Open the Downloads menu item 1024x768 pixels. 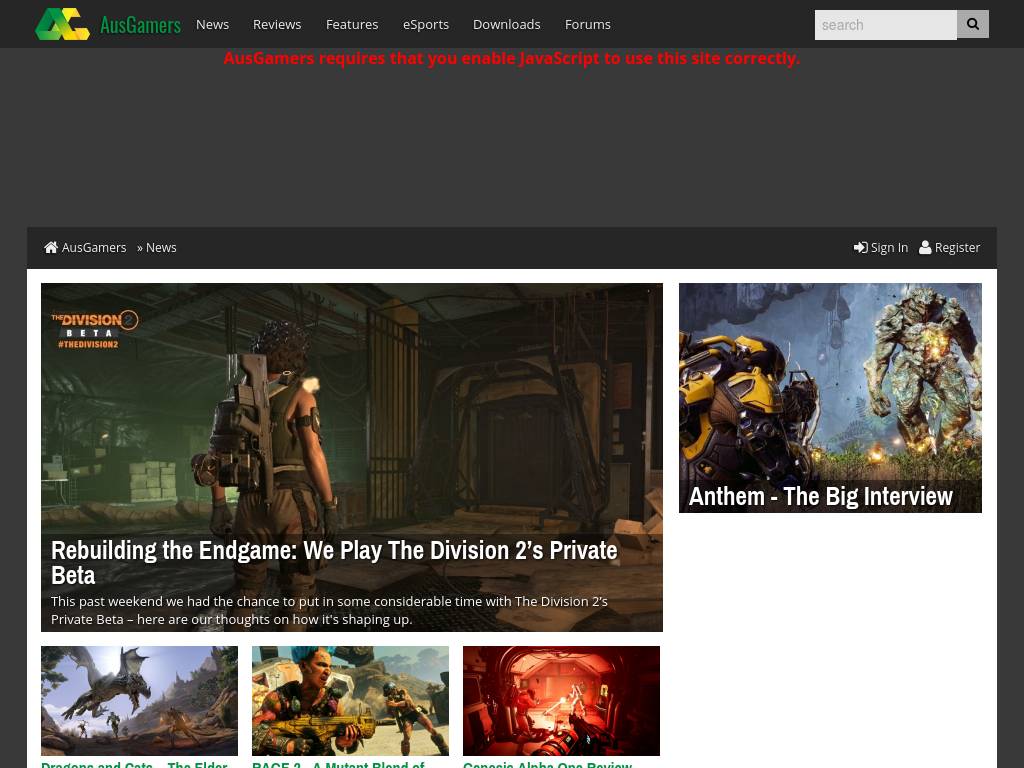click(x=507, y=24)
